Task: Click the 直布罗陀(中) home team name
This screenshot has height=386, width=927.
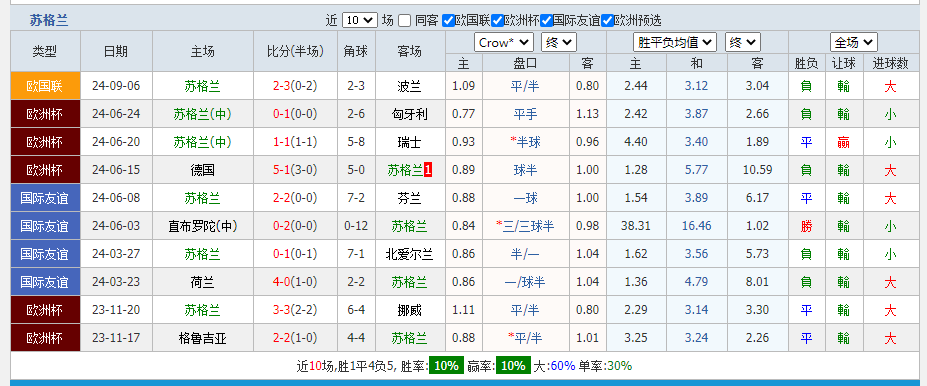Action: pos(203,226)
